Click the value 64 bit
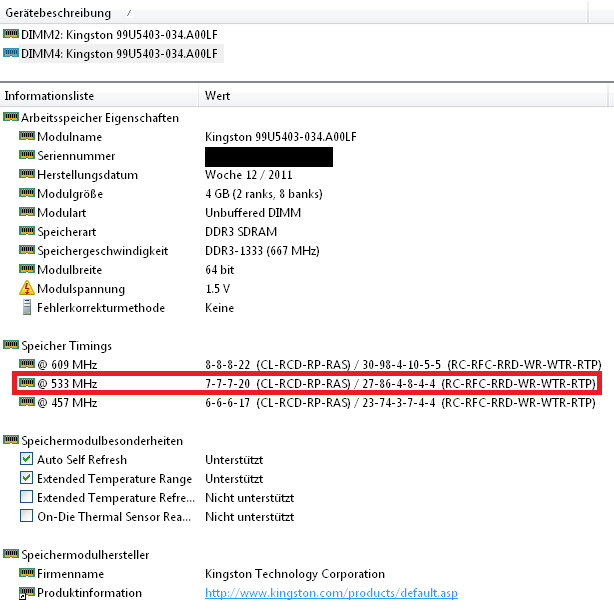This screenshot has height=612, width=614. pos(220,270)
